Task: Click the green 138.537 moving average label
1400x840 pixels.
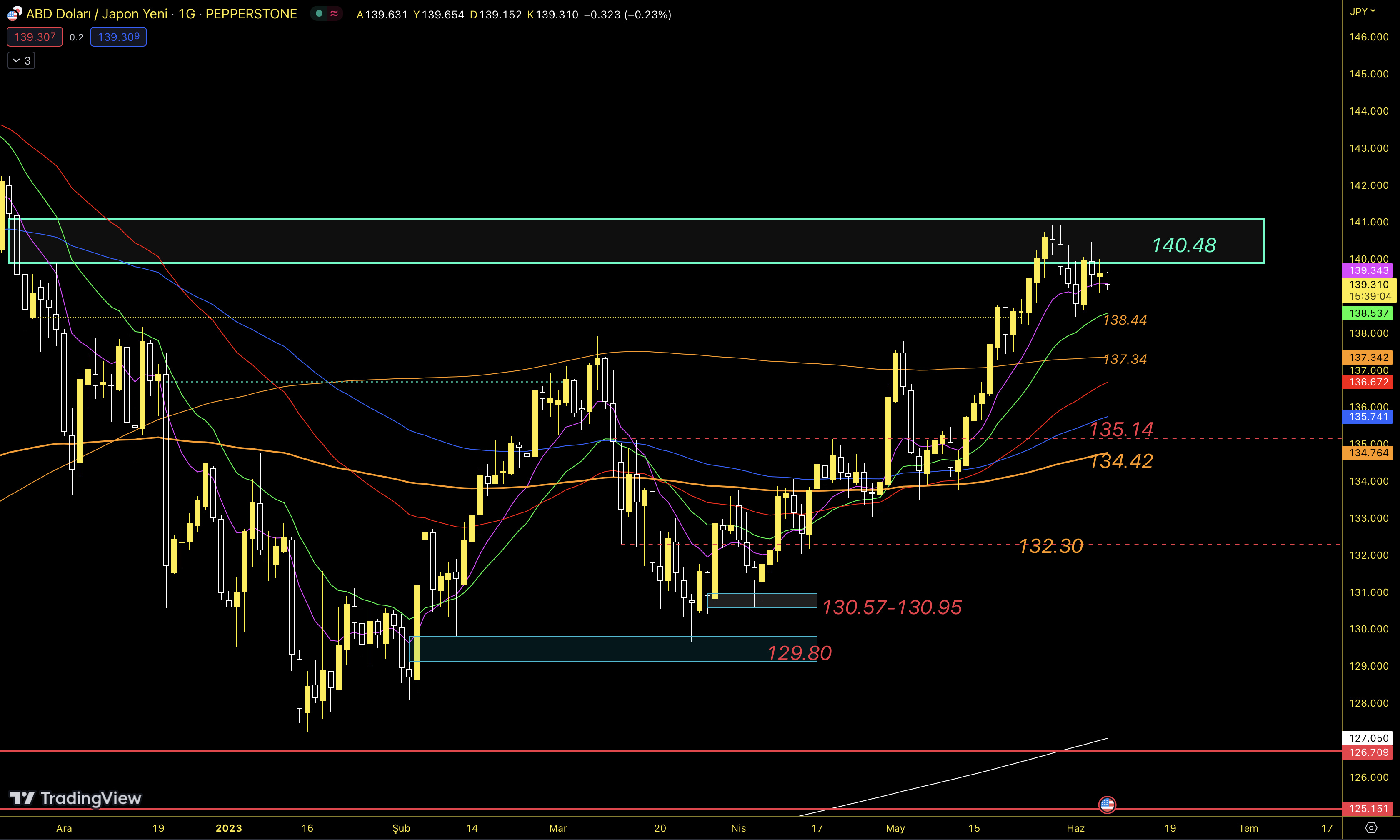Action: pos(1368,313)
